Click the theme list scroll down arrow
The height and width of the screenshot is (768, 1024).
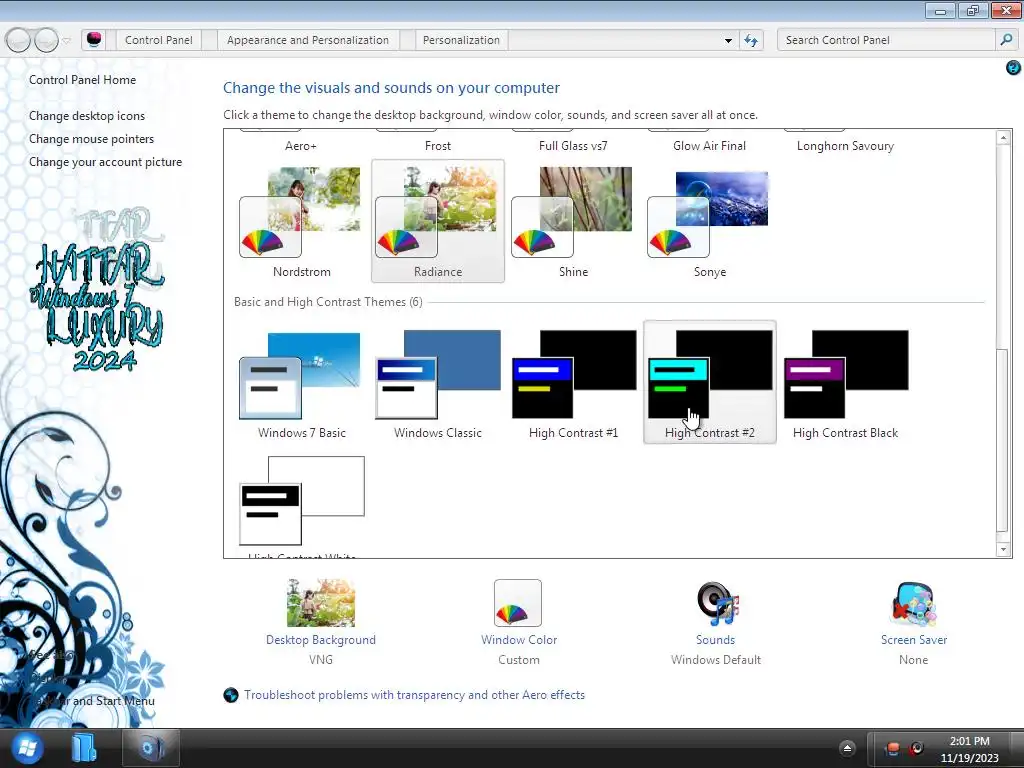(1004, 550)
